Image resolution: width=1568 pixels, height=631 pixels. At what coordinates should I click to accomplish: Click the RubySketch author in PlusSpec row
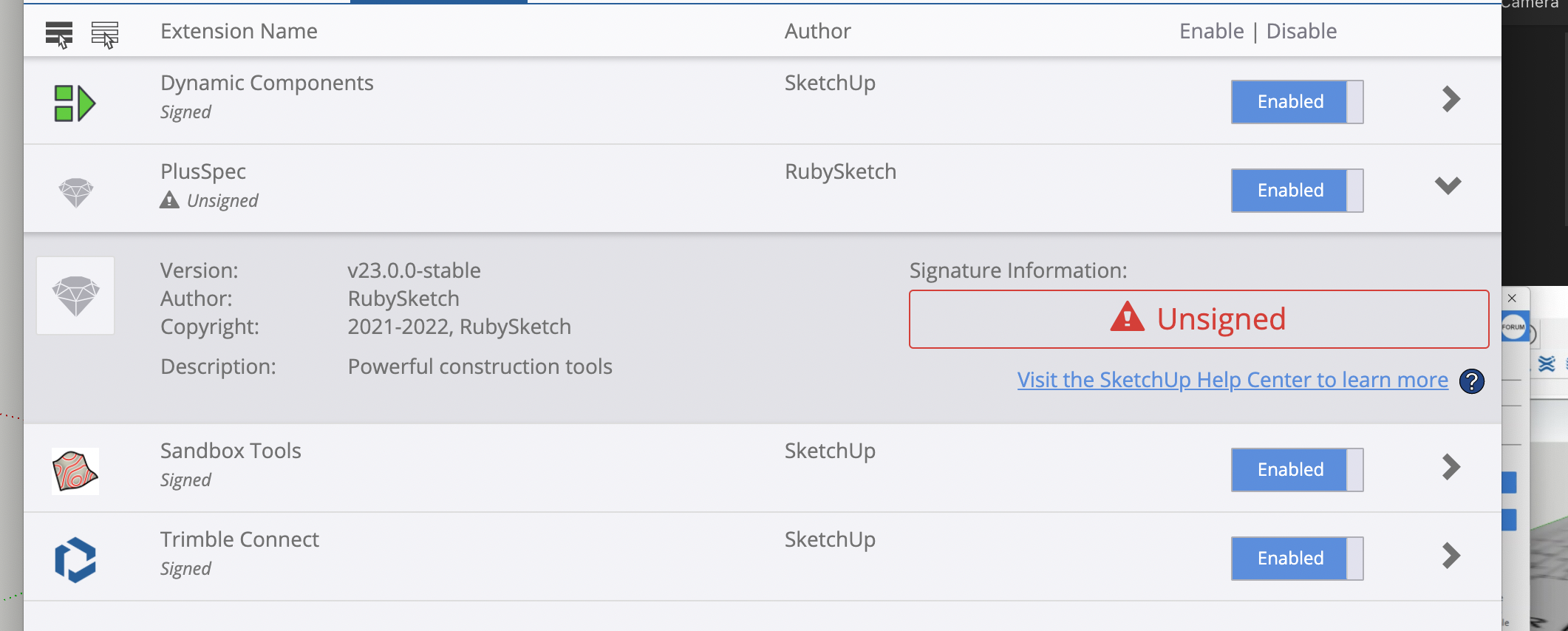coord(840,171)
